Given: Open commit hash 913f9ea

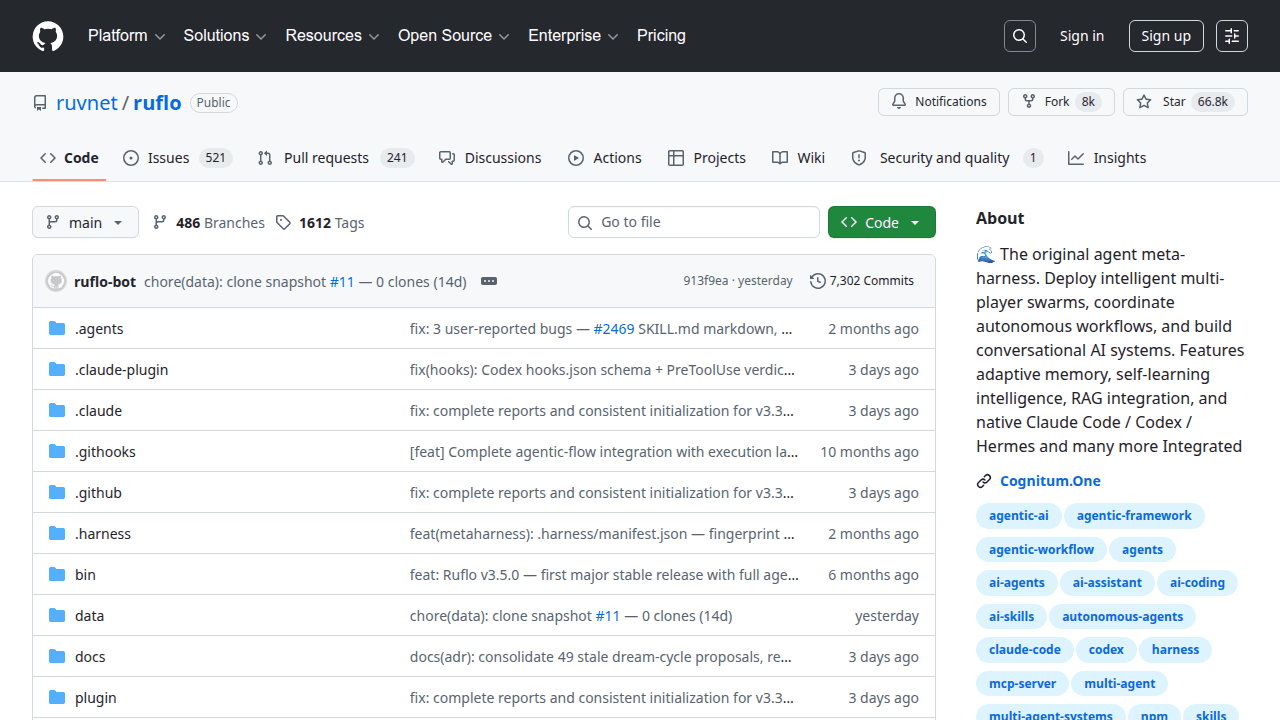Looking at the screenshot, I should click(x=706, y=281).
